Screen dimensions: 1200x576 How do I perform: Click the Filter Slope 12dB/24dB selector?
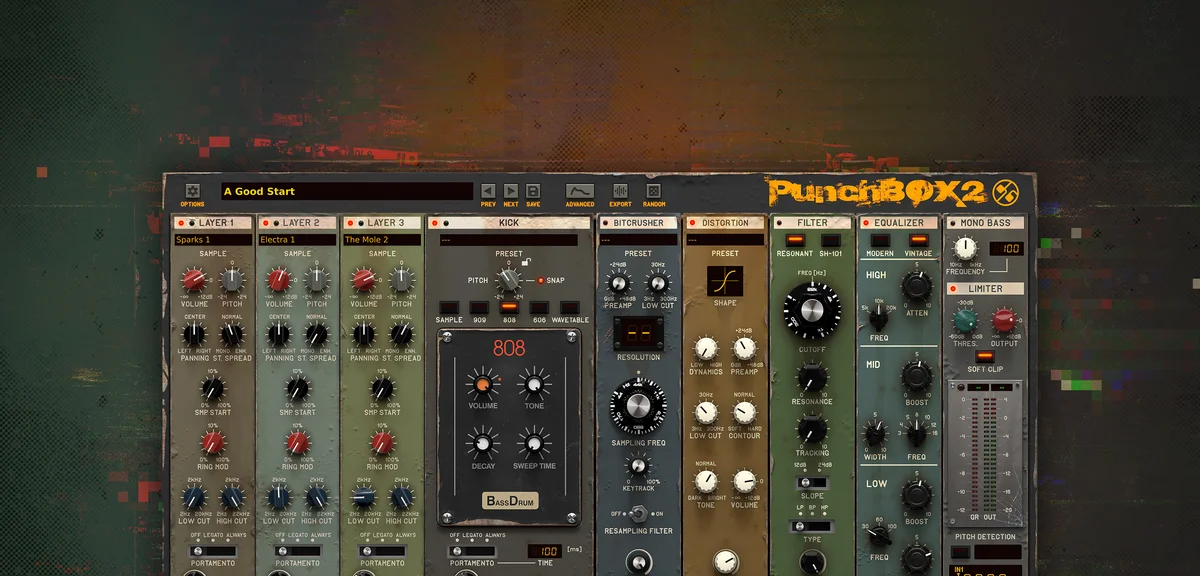tap(811, 482)
